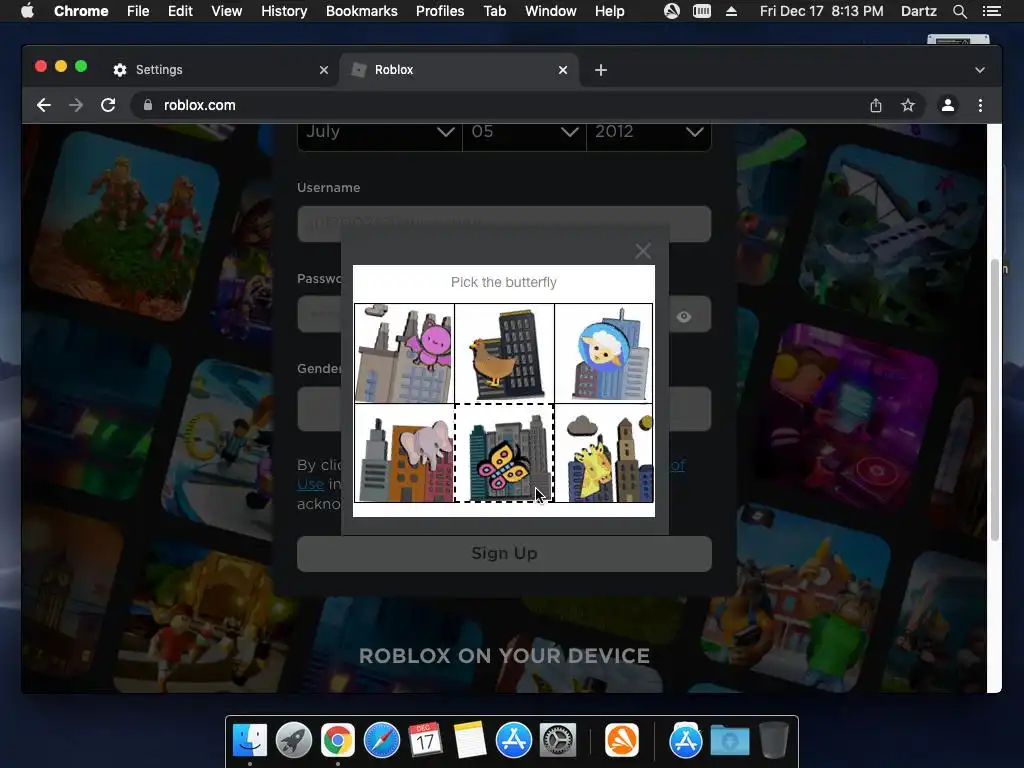1024x768 pixels.
Task: Click the Dartz user name in menu bar
Action: pos(918,11)
